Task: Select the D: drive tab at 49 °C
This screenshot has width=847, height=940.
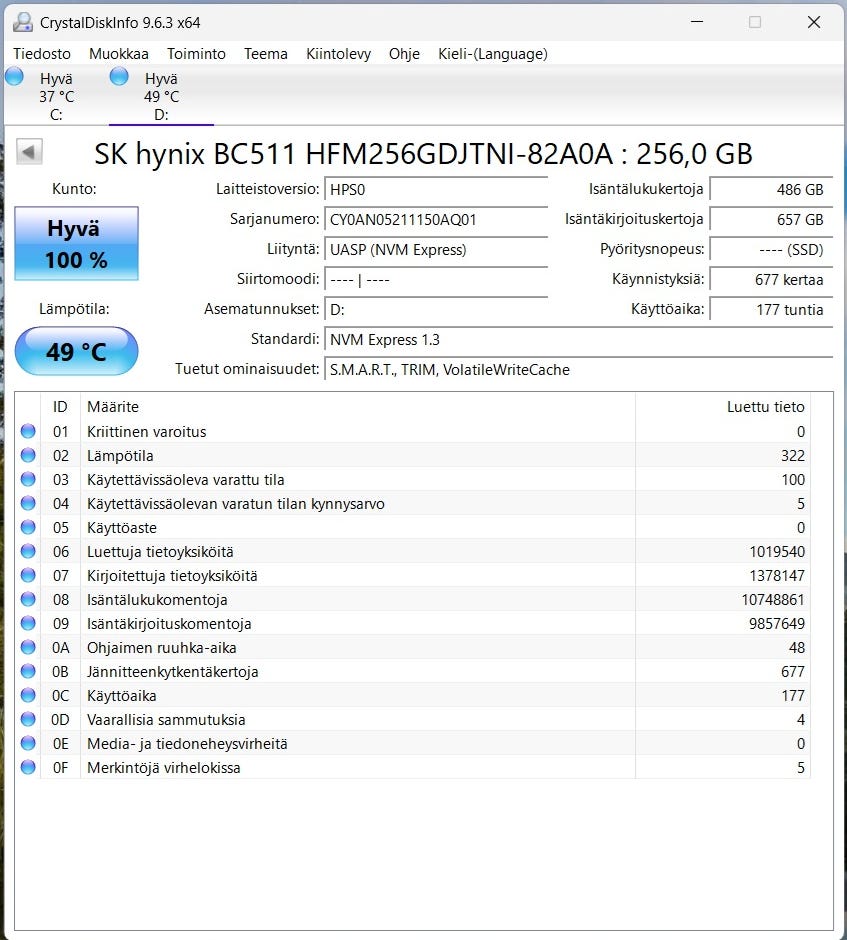Action: click(x=161, y=96)
